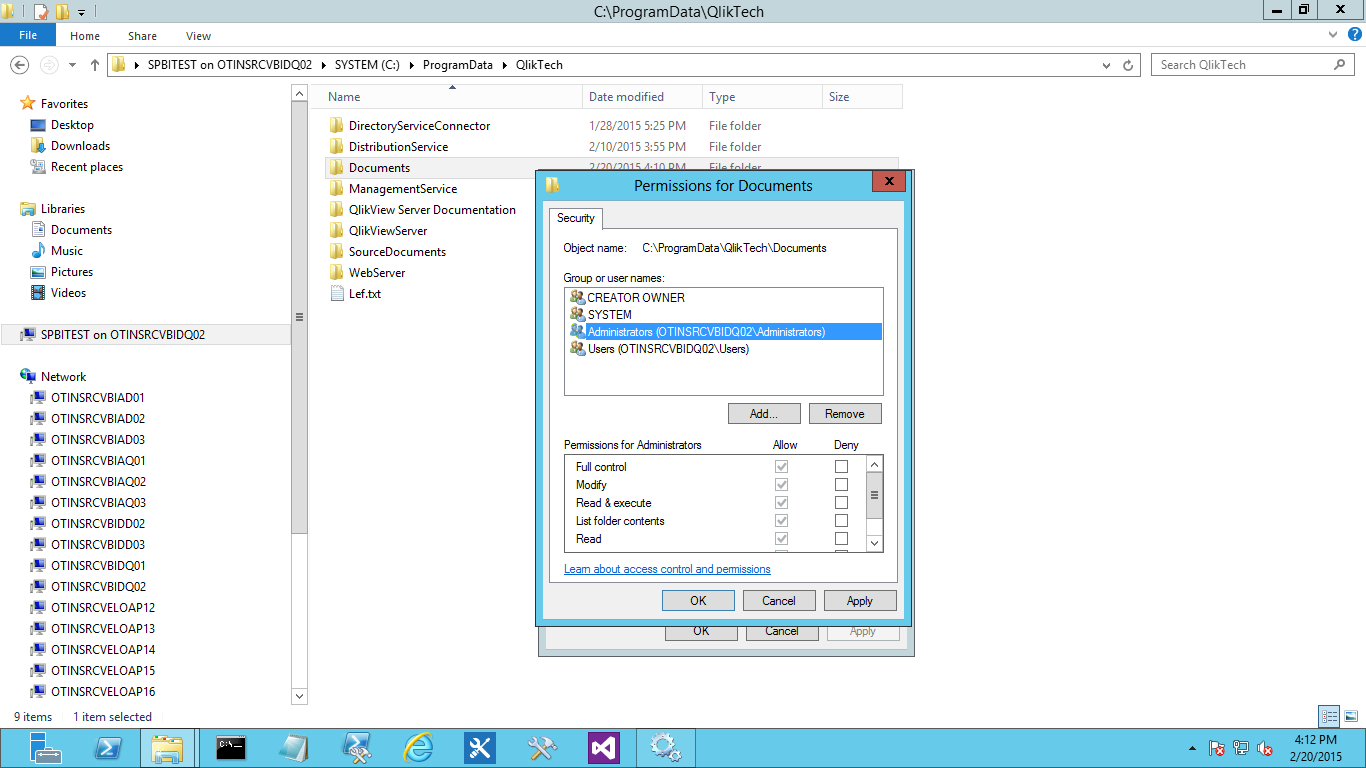This screenshot has height=768, width=1366.
Task: Open the Videos library
Action: pyautogui.click(x=68, y=293)
